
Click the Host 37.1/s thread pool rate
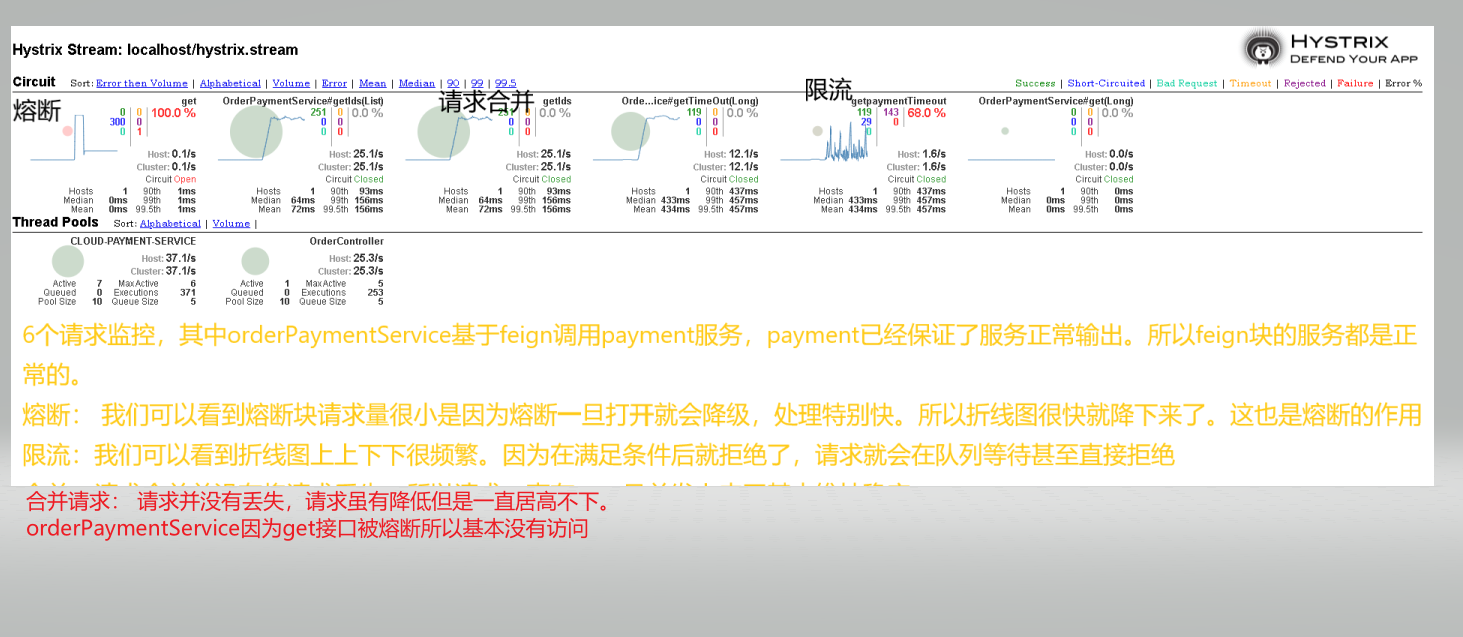(x=181, y=258)
